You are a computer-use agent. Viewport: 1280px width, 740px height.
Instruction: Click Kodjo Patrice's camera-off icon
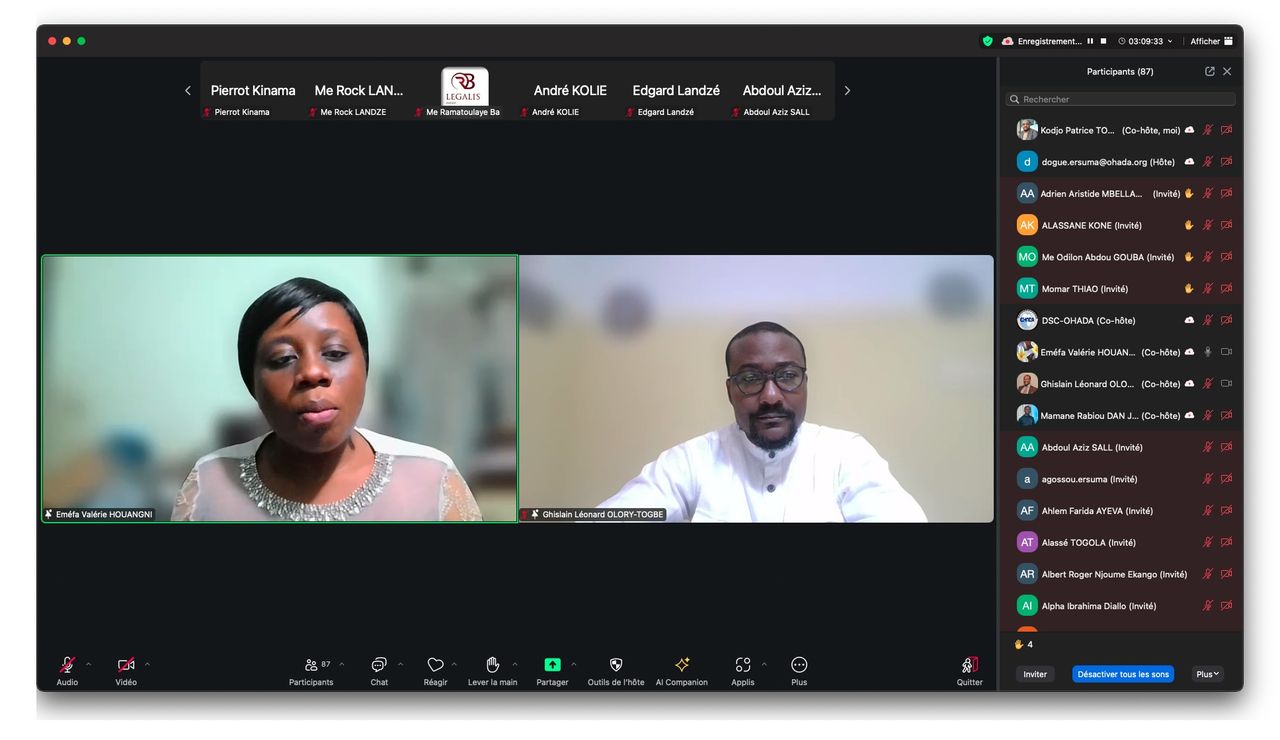pyautogui.click(x=1227, y=130)
